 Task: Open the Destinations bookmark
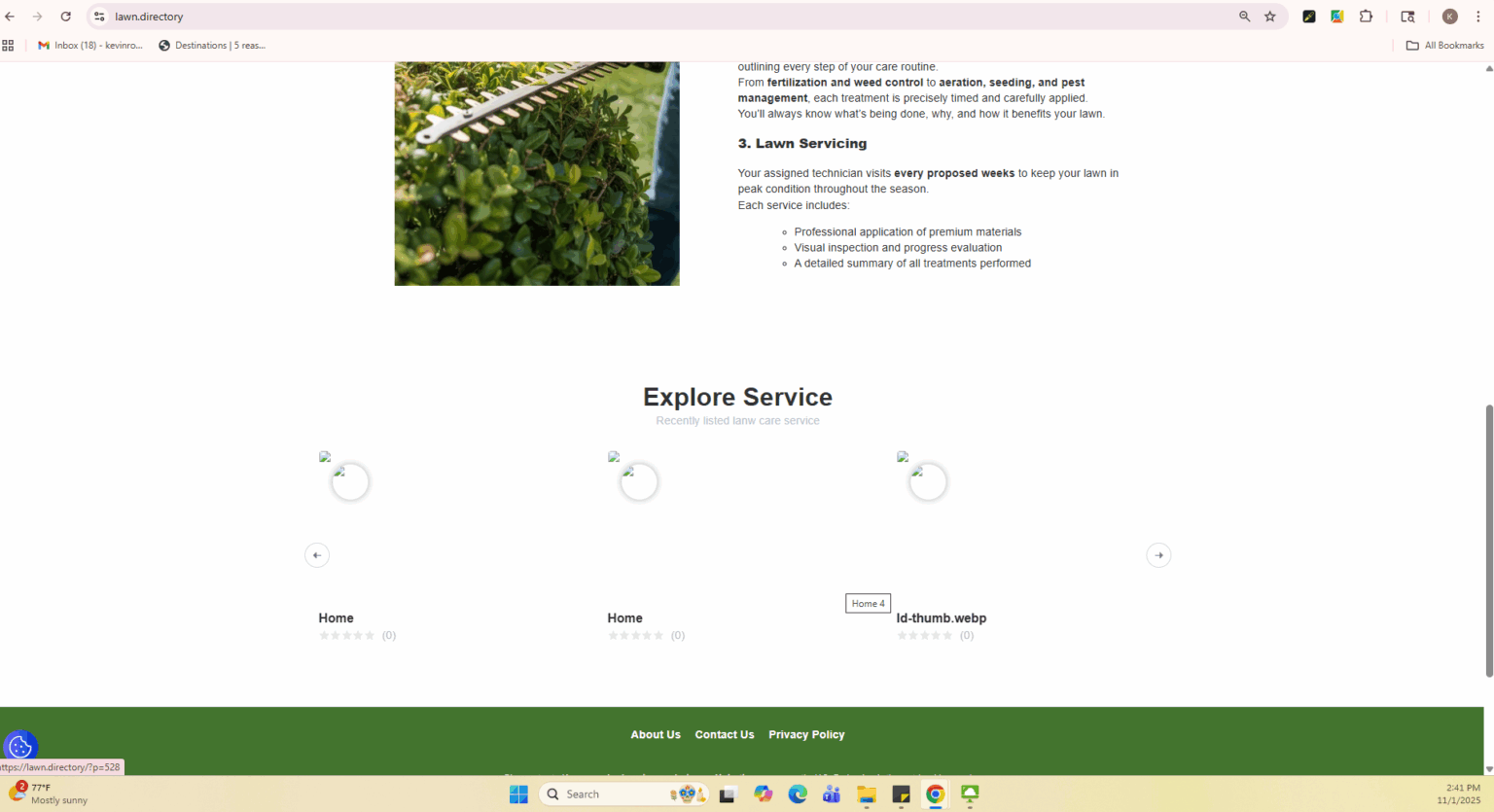[212, 46]
